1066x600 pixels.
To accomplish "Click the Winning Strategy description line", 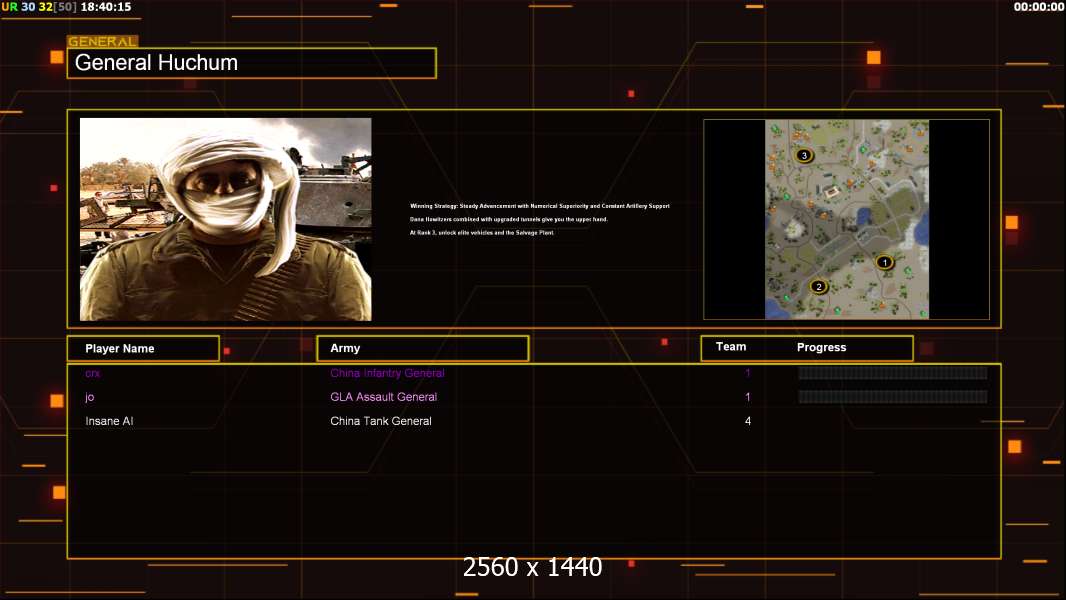I will pos(540,206).
